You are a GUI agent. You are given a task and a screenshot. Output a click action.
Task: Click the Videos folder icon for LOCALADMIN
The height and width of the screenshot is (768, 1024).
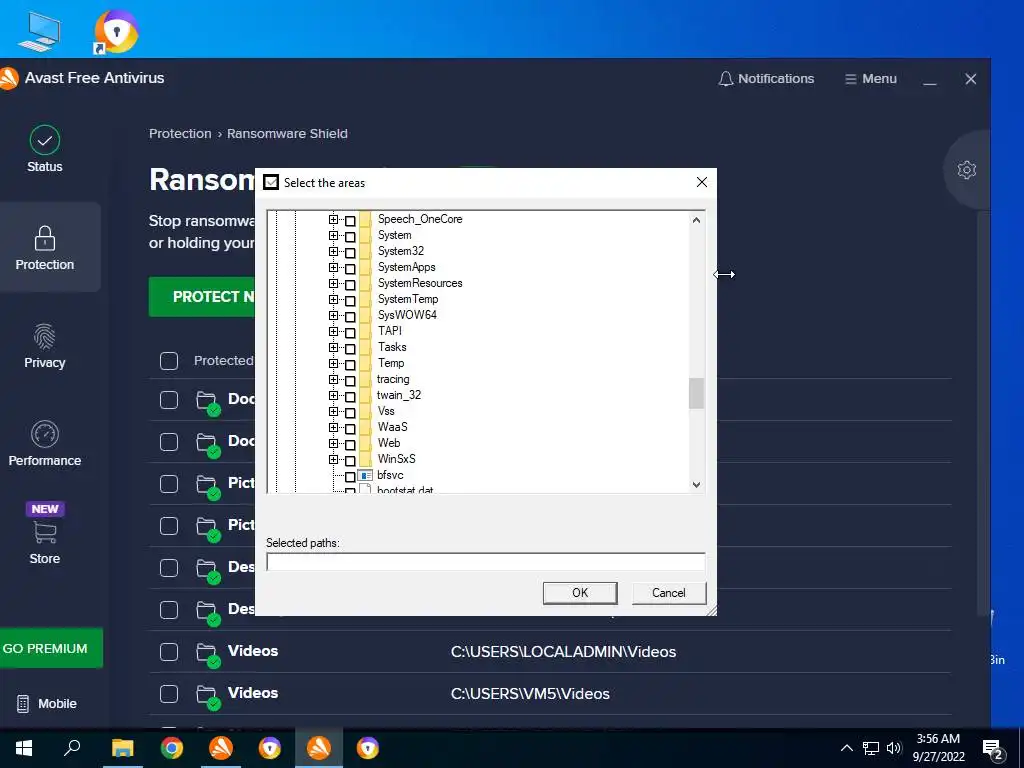(208, 653)
